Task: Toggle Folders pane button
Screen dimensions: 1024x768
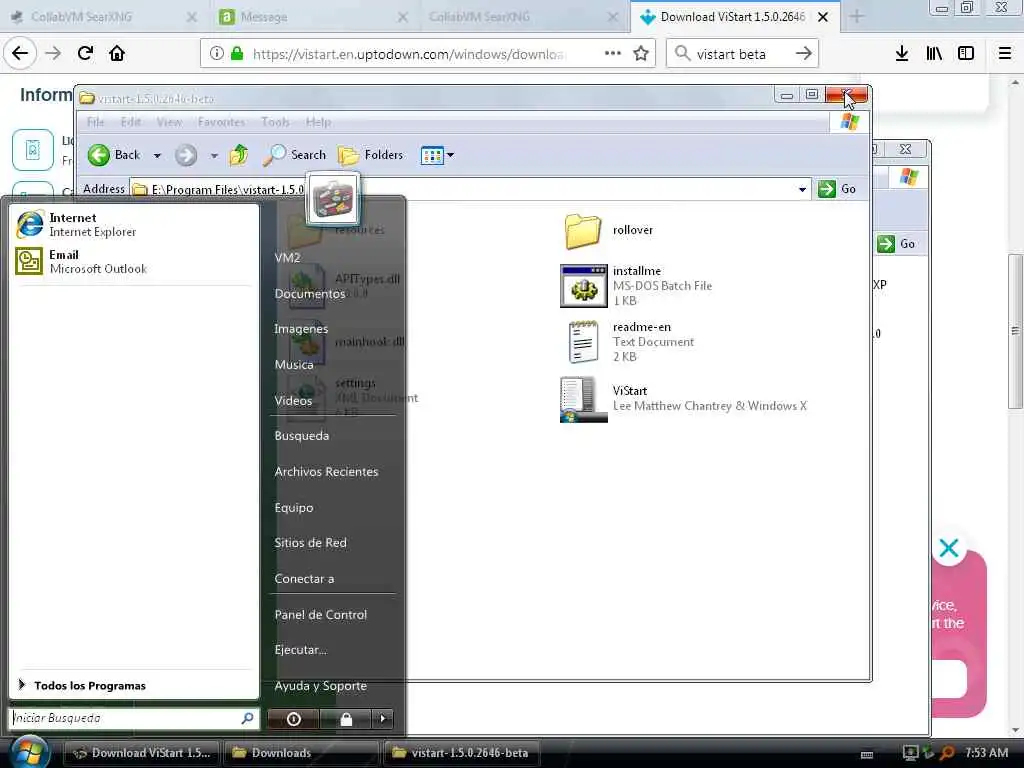Action: coord(371,155)
